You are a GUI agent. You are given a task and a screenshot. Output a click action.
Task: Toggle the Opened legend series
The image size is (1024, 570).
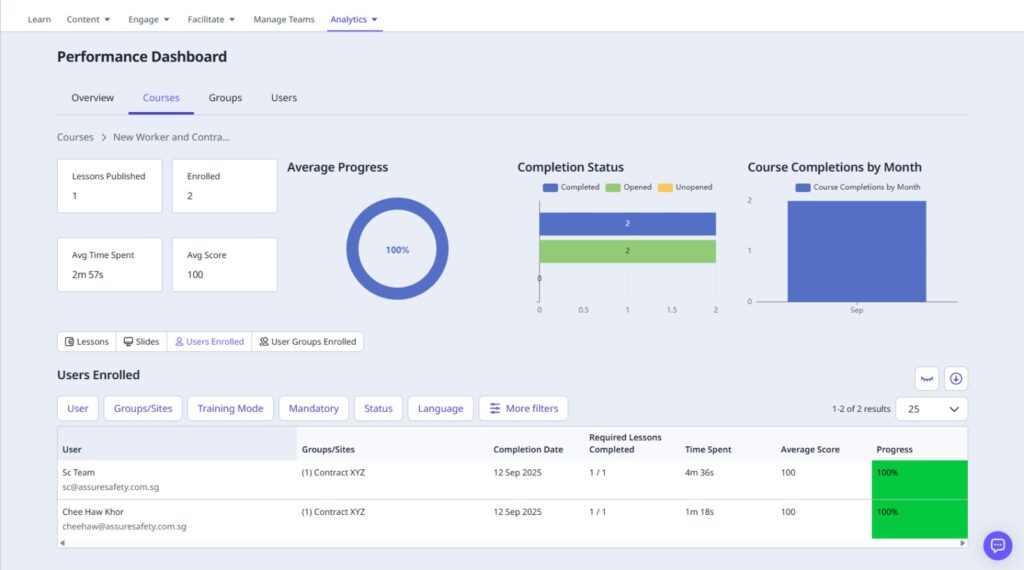pyautogui.click(x=628, y=187)
